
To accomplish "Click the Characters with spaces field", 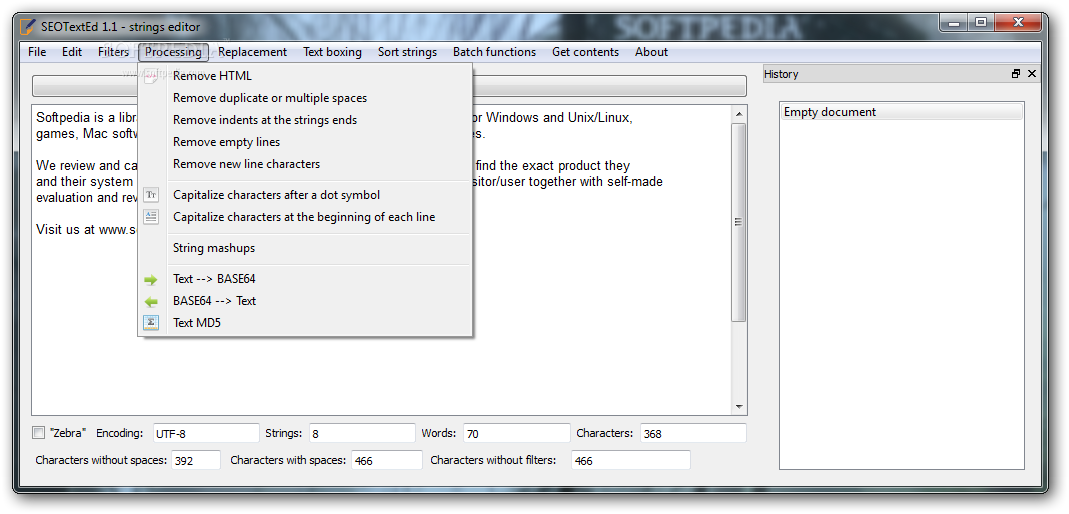I will (x=387, y=460).
